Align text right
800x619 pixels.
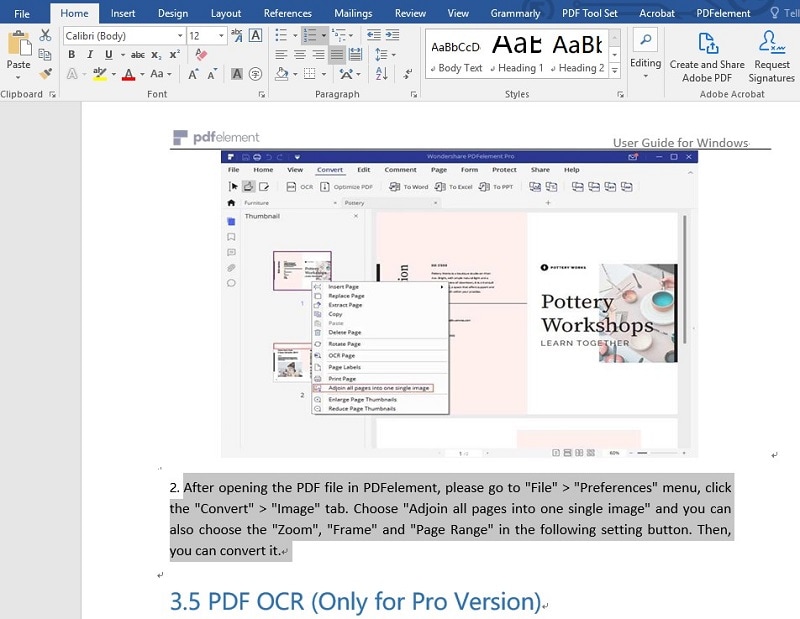pyautogui.click(x=318, y=55)
